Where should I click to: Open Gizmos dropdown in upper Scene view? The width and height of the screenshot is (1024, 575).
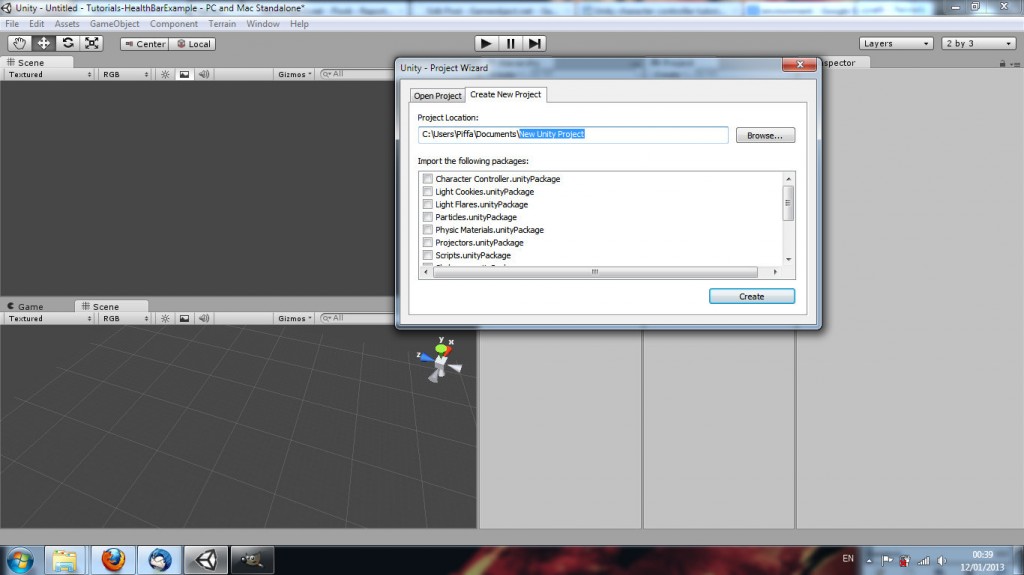(295, 74)
